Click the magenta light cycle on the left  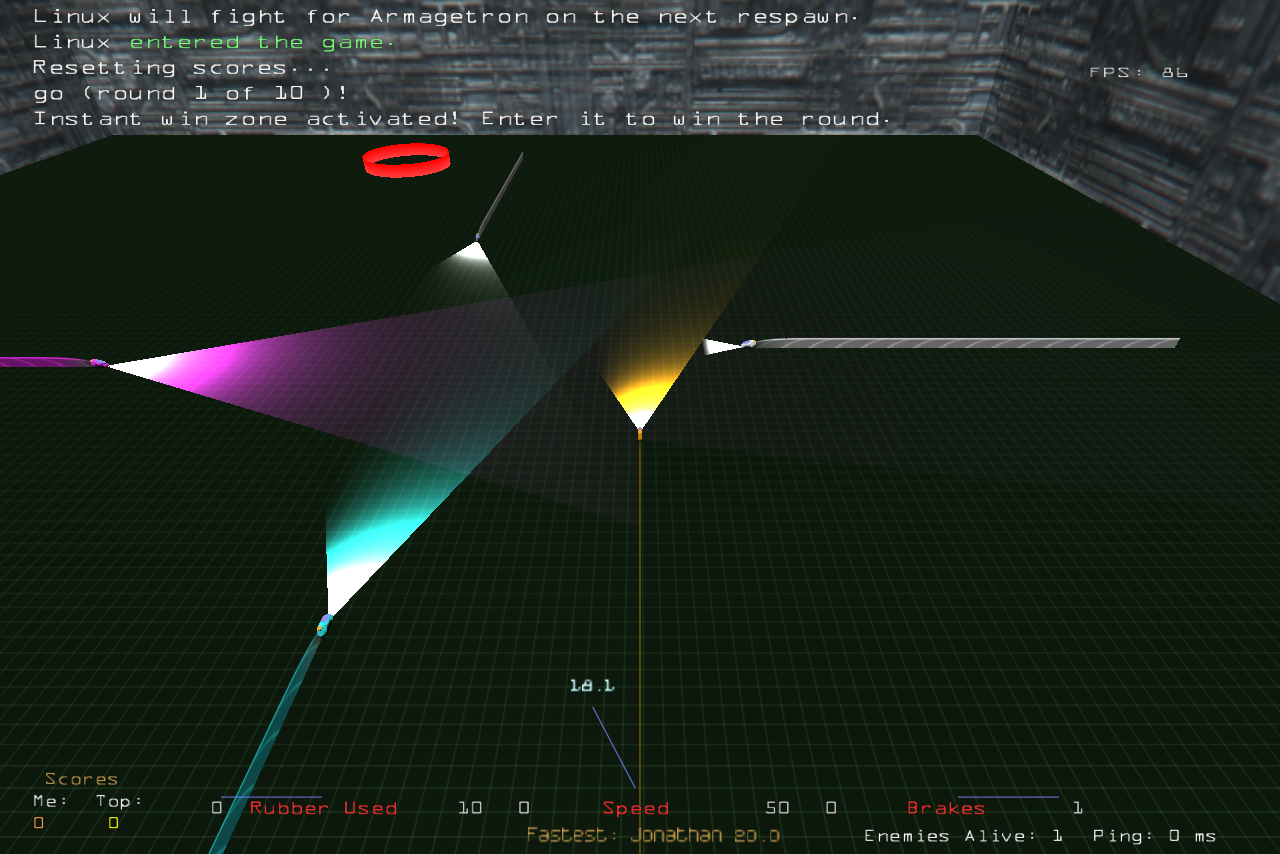98,363
